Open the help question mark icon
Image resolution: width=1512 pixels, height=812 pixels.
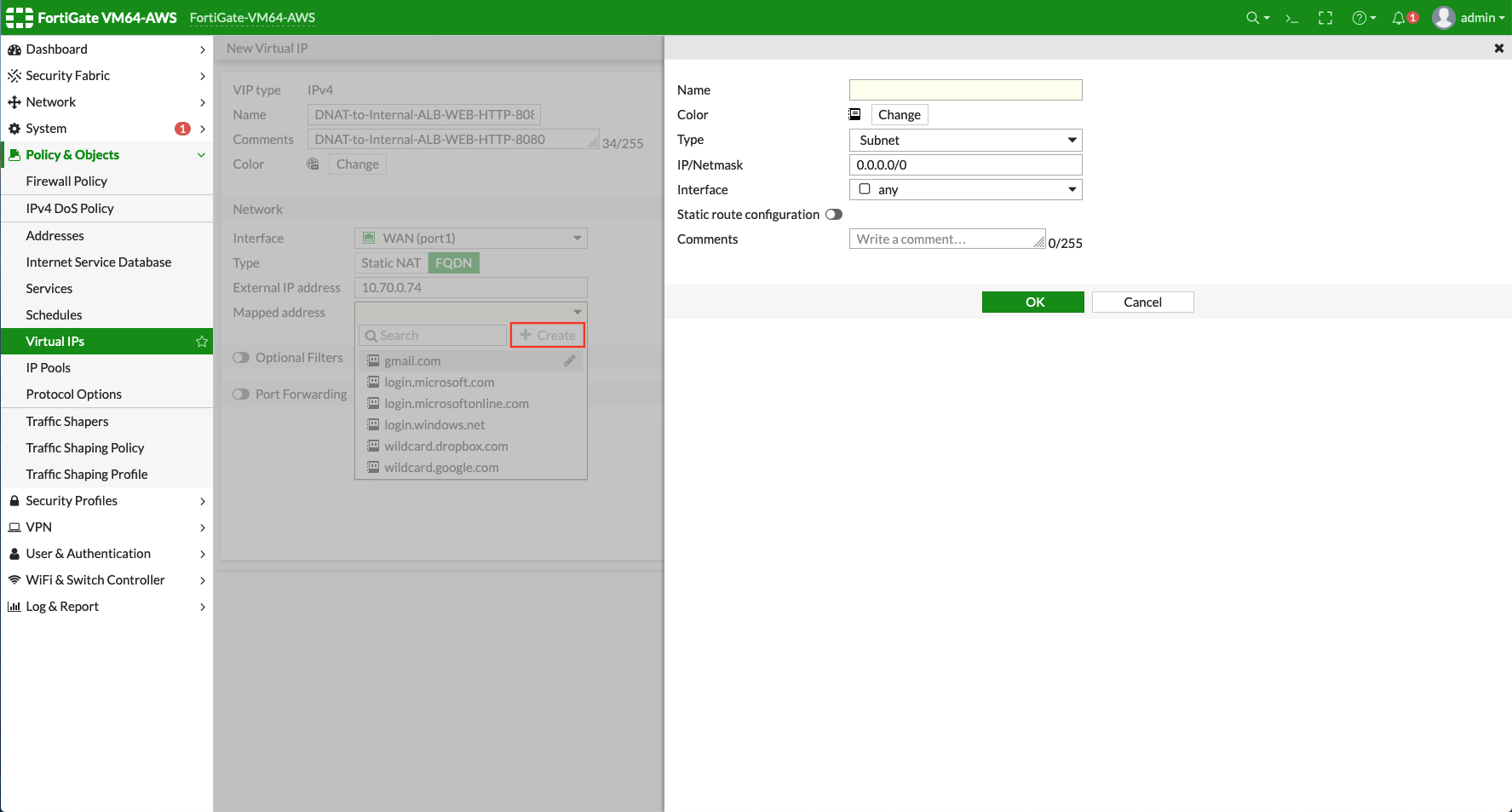click(x=1360, y=18)
